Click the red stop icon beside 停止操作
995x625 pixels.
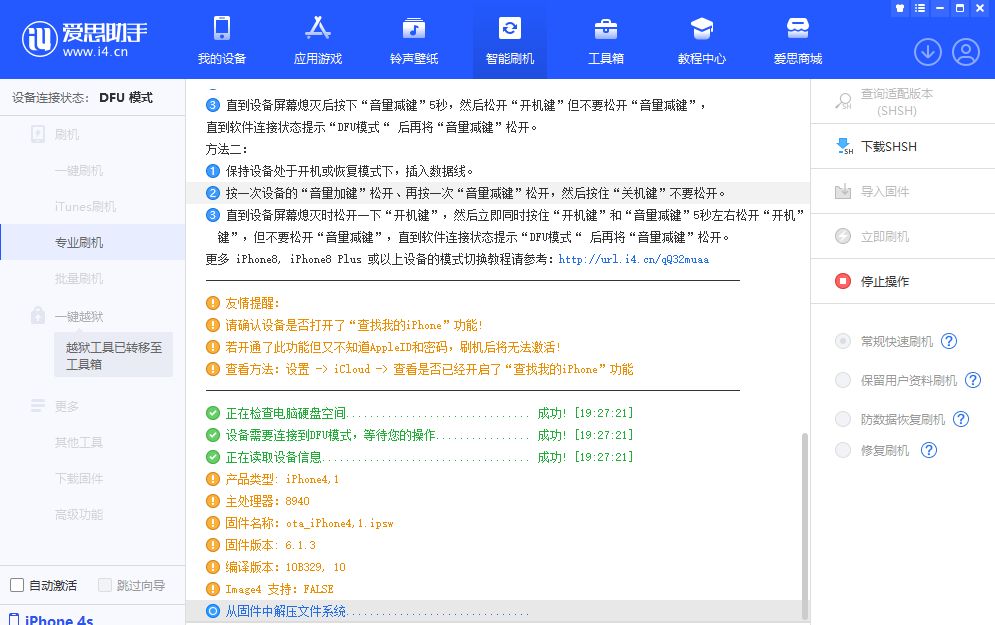tap(843, 281)
